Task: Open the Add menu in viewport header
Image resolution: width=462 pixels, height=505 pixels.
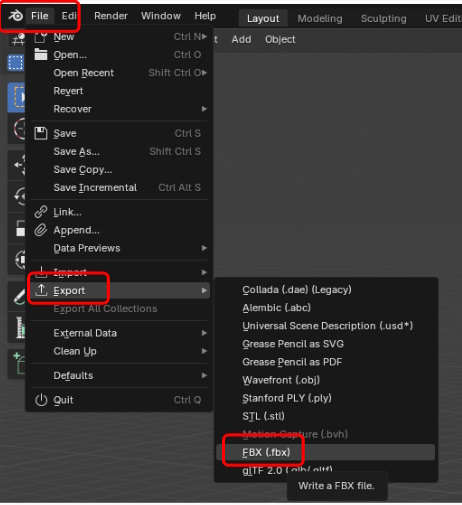Action: (x=241, y=39)
